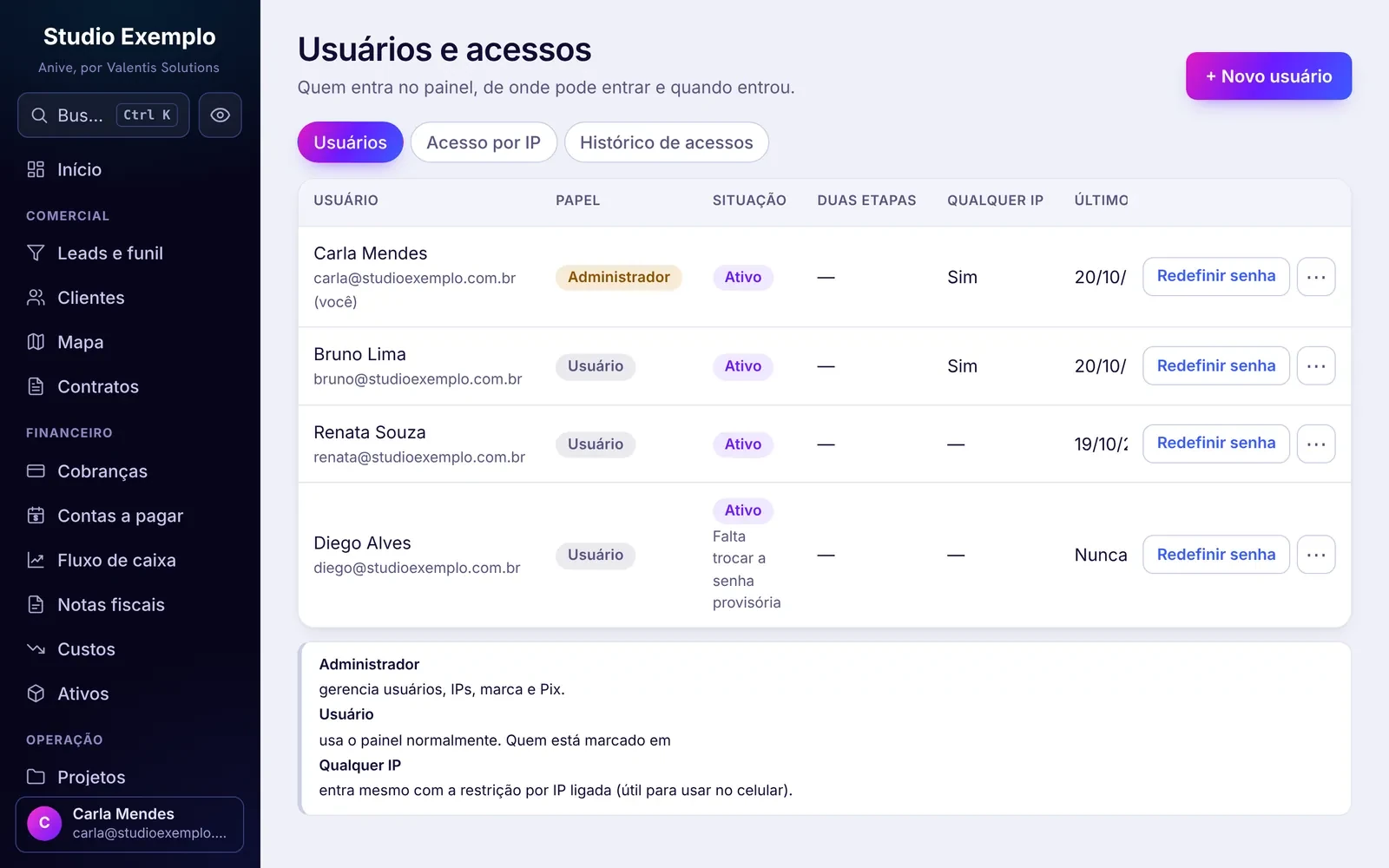Viewport: 1389px width, 868px height.
Task: Click the purple C avatar in the sidebar
Action: pyautogui.click(x=44, y=823)
